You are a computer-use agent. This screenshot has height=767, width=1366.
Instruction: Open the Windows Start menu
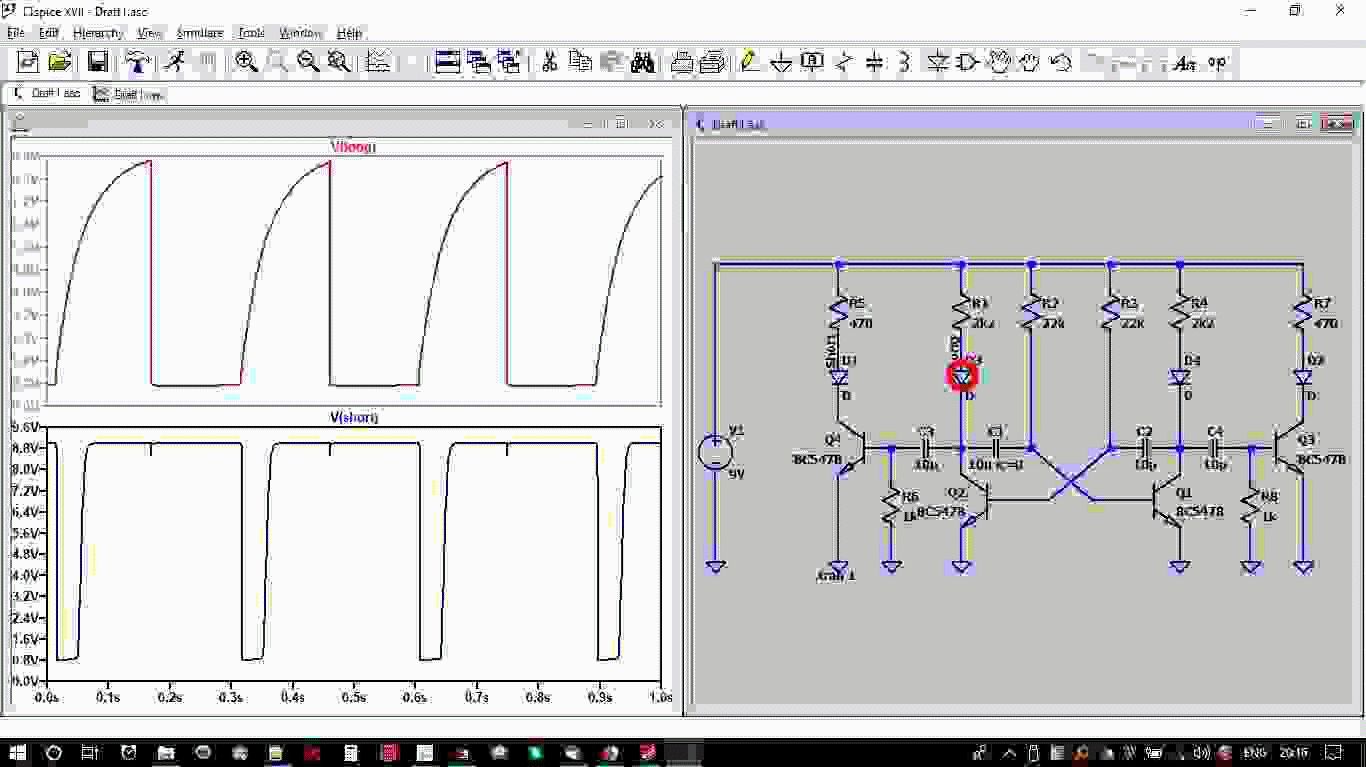[x=18, y=752]
